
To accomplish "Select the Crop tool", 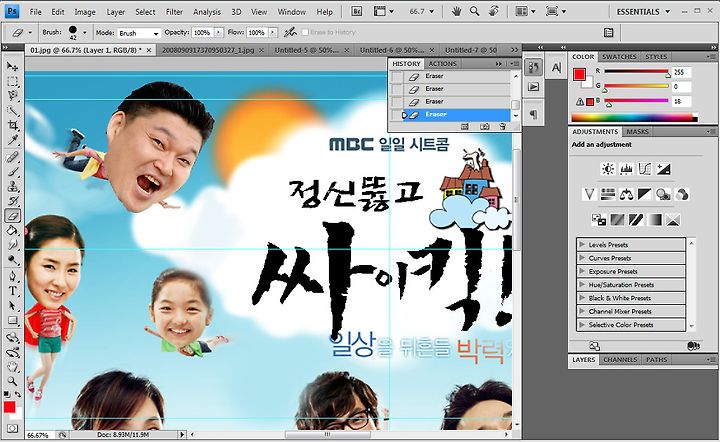I will click(12, 125).
